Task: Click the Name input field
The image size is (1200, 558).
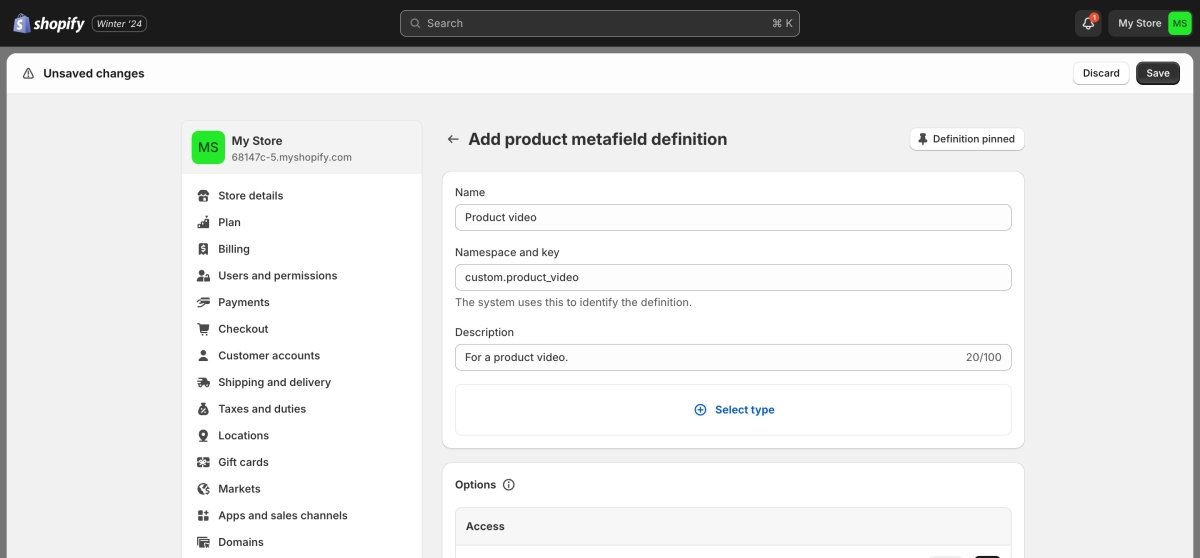Action: coord(733,217)
